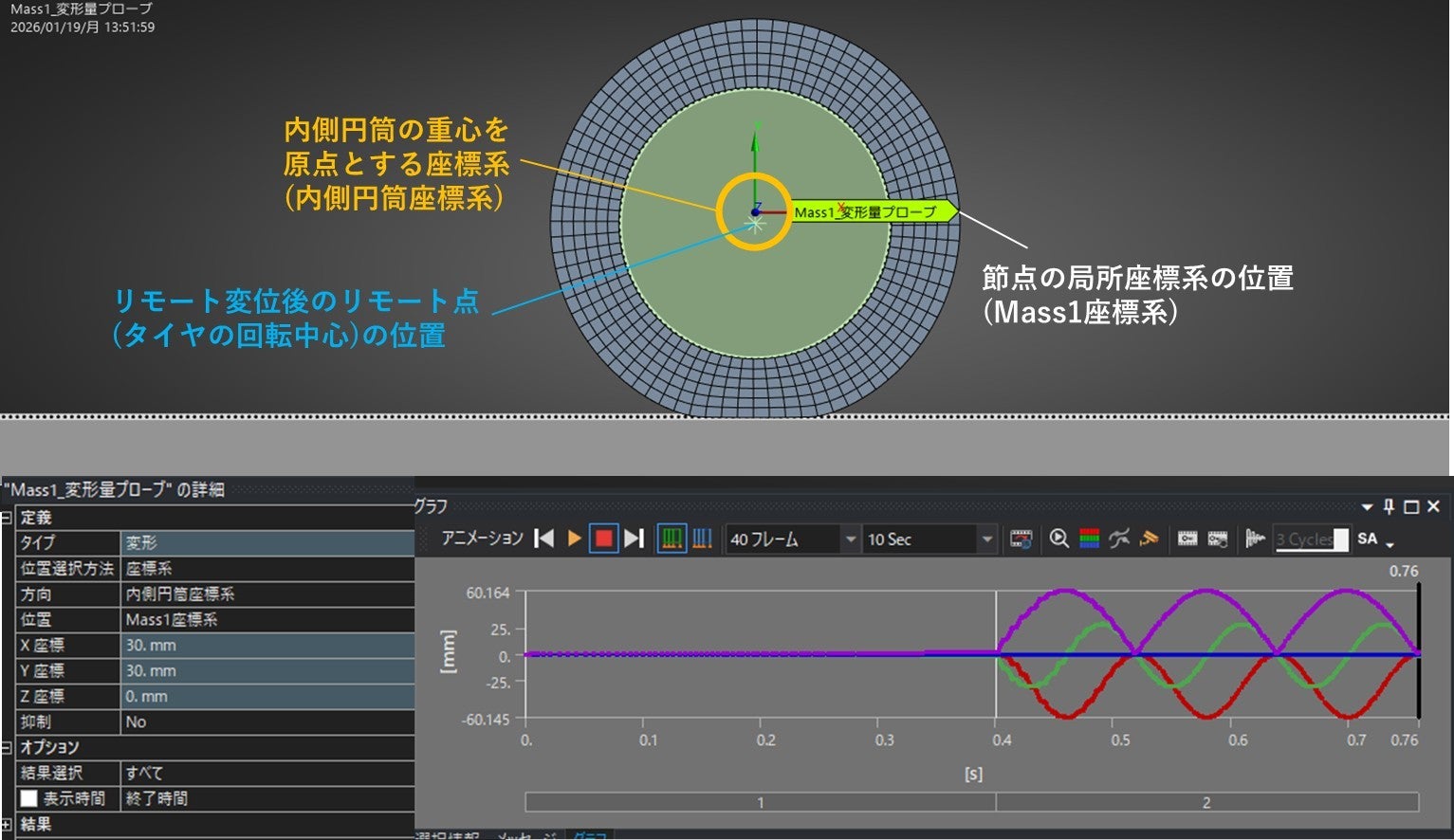Click the アニメーション toolbar label
Screen dimensions: 1454x840
coord(482,539)
